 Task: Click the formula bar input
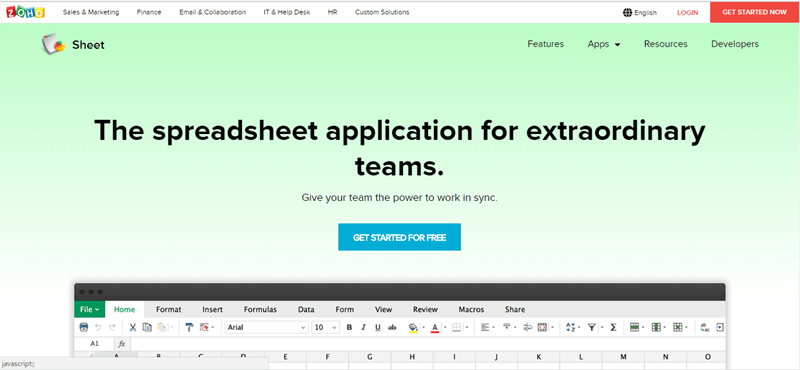click(x=428, y=343)
